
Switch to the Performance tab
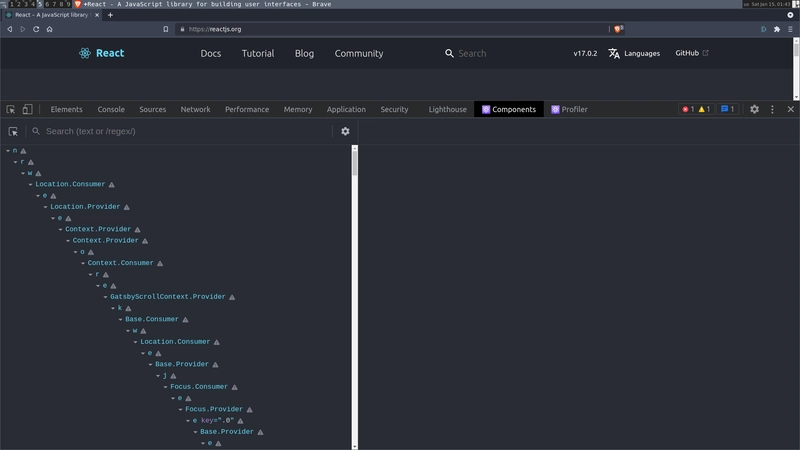(x=247, y=109)
